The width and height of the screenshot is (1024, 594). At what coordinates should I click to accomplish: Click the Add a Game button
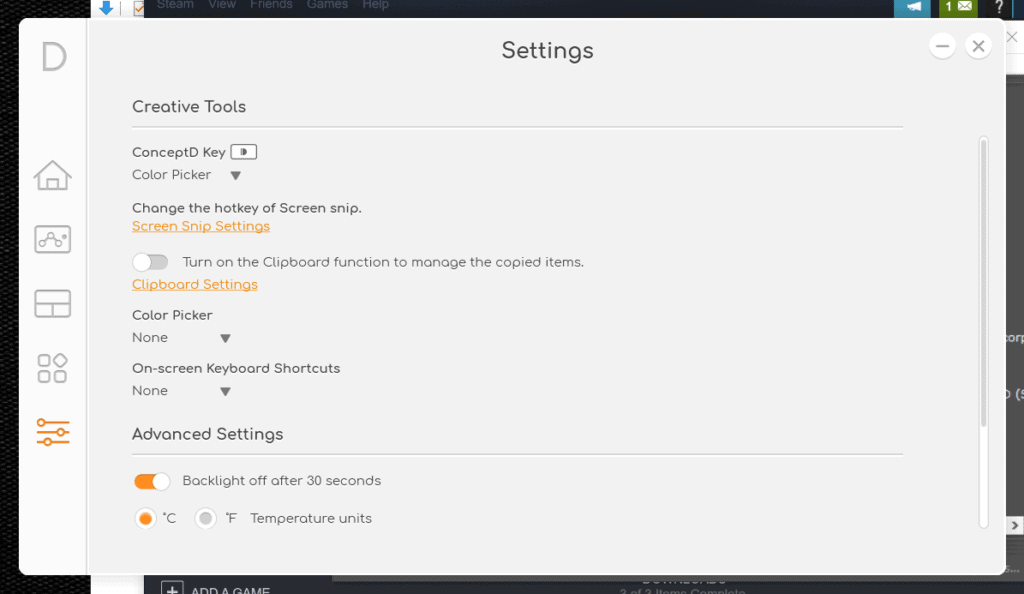coord(219,590)
